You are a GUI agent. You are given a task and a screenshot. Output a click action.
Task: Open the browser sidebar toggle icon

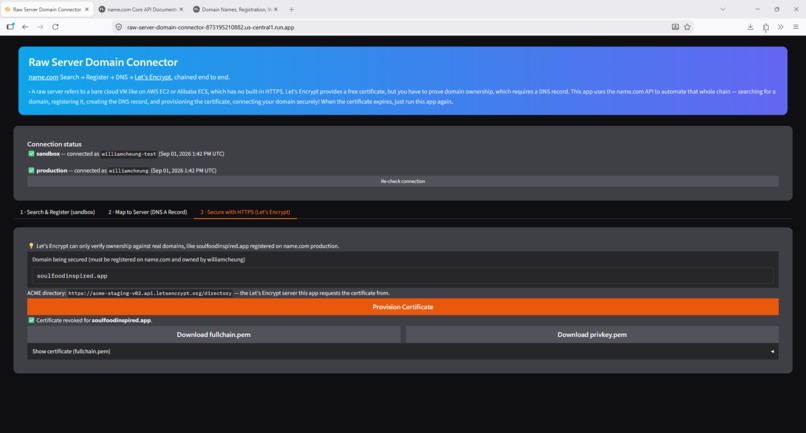pos(10,27)
